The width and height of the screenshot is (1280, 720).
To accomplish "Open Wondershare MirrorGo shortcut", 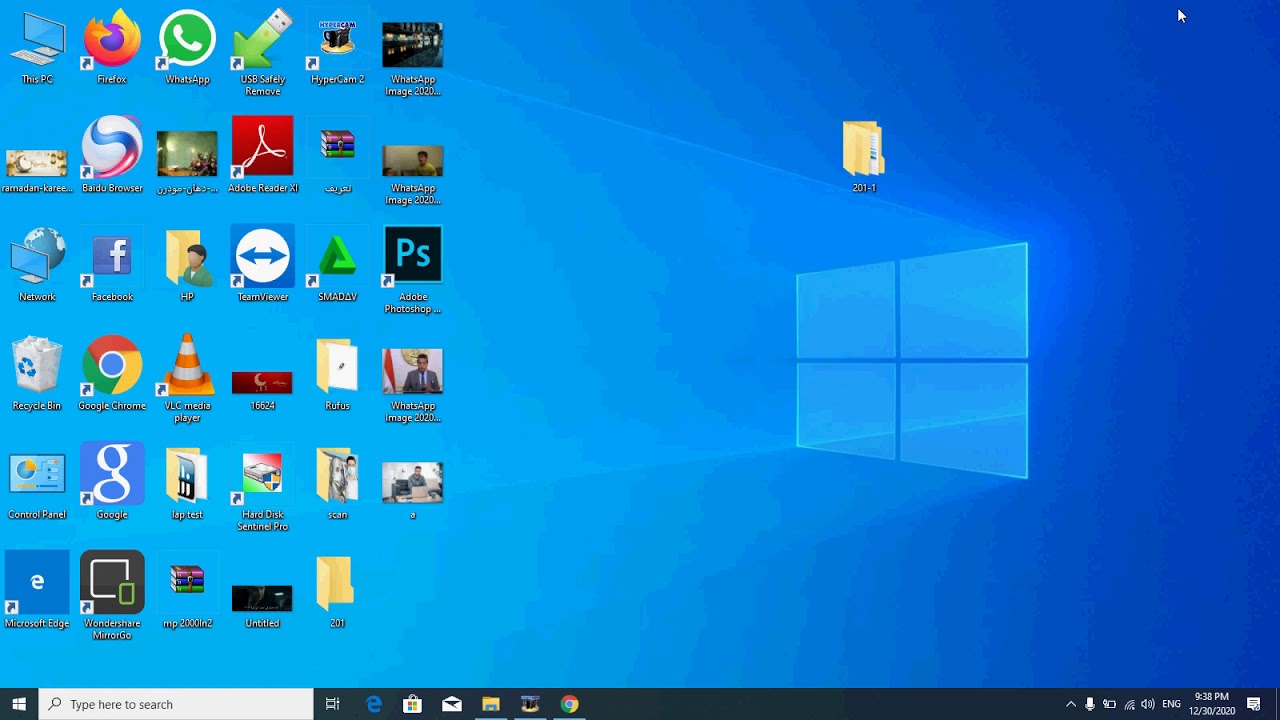I will (112, 595).
